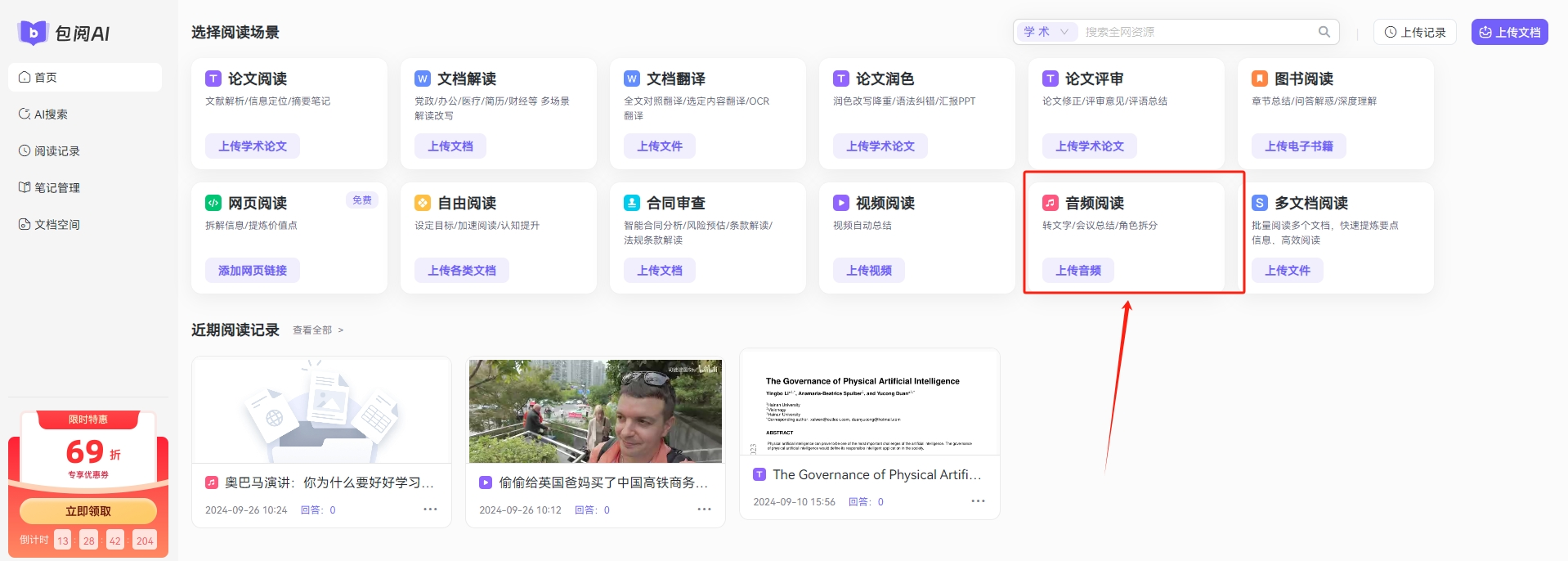The height and width of the screenshot is (561, 1568).
Task: Open the 奥巴马演讲 record thumbnail
Action: click(321, 410)
